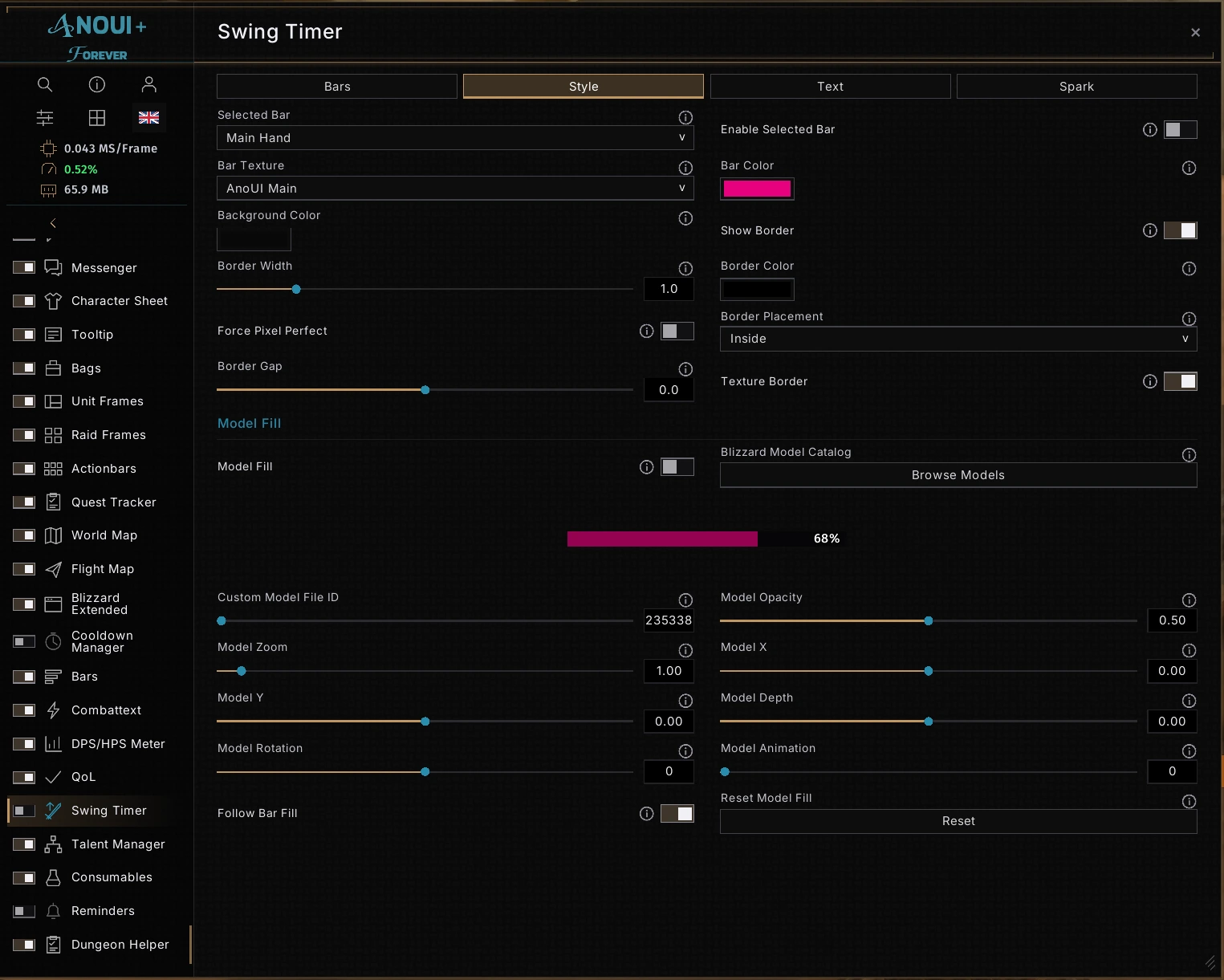This screenshot has height=980, width=1224.
Task: Expand the AnoUI Main bar texture dropdown
Action: (455, 189)
